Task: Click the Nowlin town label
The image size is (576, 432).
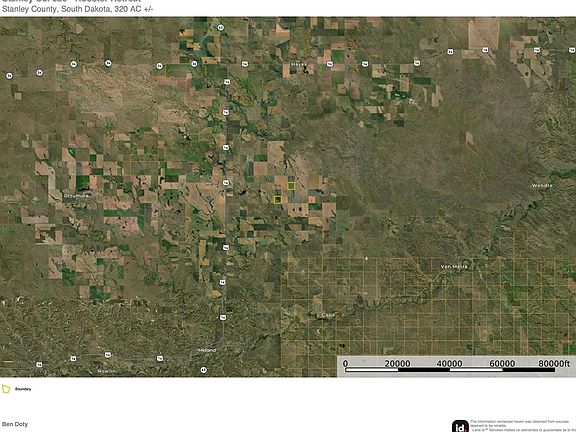Action: click(106, 371)
